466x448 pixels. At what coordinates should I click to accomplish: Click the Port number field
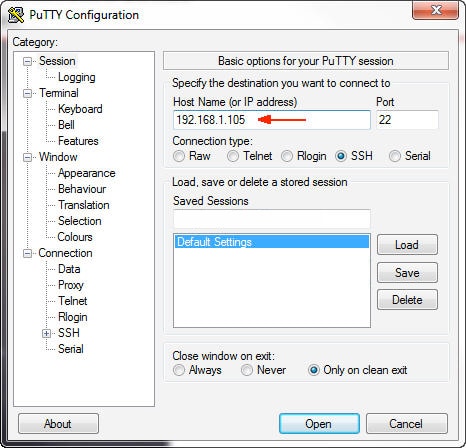click(x=407, y=120)
